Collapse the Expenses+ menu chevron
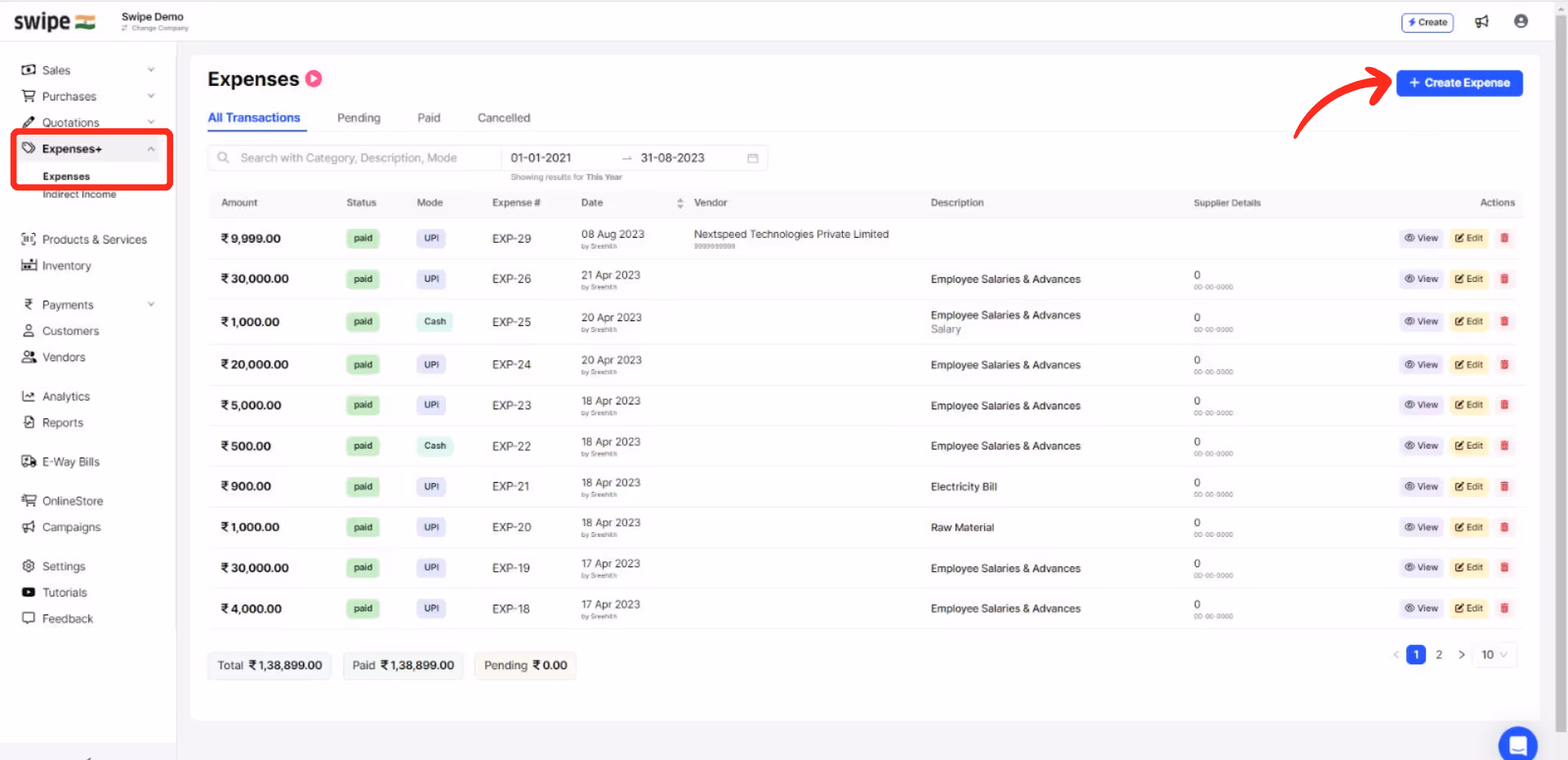 click(x=151, y=150)
